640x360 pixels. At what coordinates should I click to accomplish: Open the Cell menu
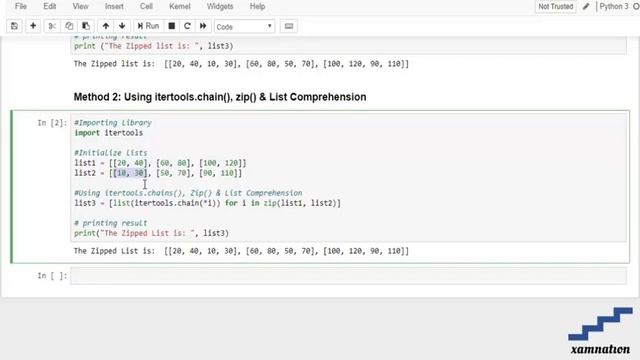point(146,7)
